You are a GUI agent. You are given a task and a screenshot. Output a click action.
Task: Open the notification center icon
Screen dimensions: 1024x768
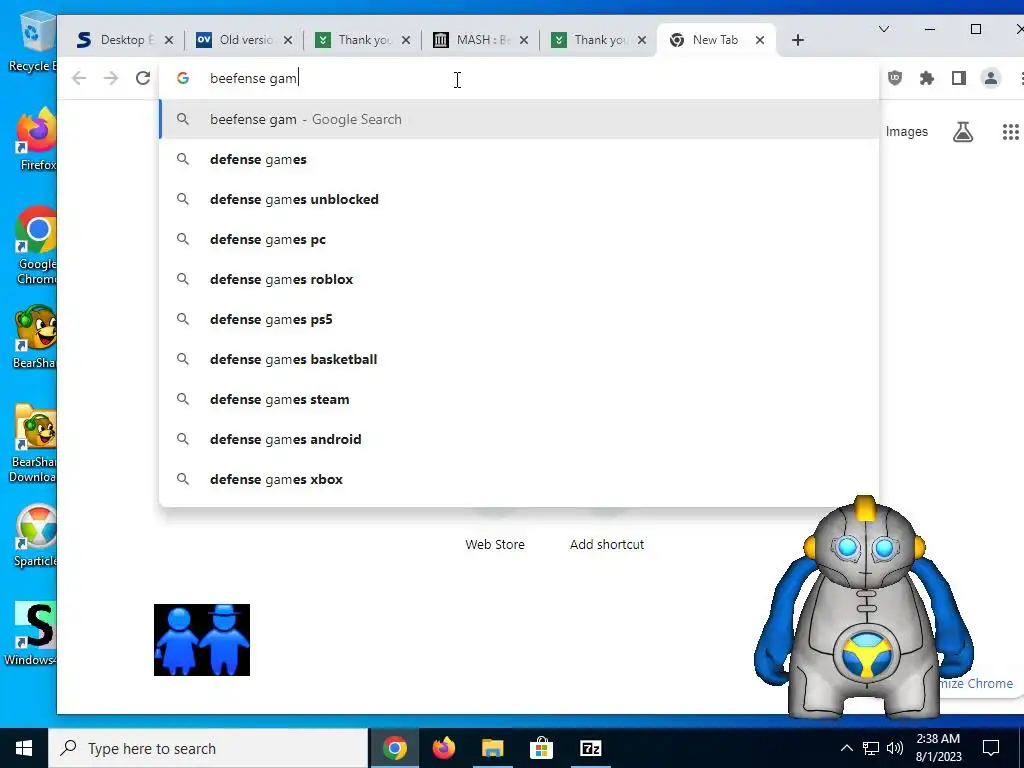click(x=991, y=748)
